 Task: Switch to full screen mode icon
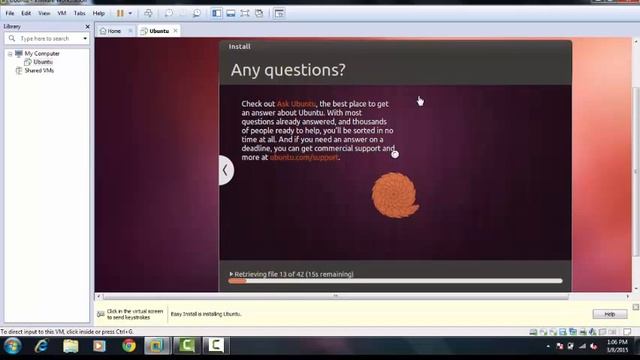(x=245, y=13)
